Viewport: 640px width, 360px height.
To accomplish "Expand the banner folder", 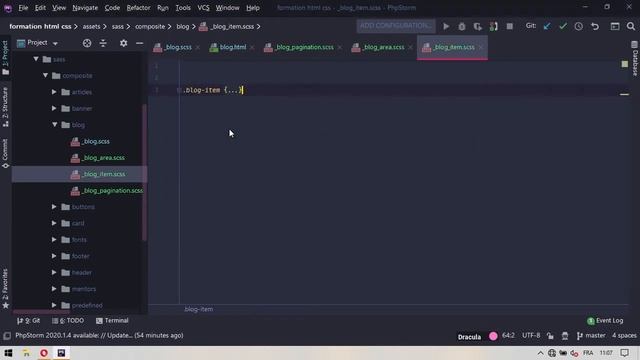I will pyautogui.click(x=54, y=108).
